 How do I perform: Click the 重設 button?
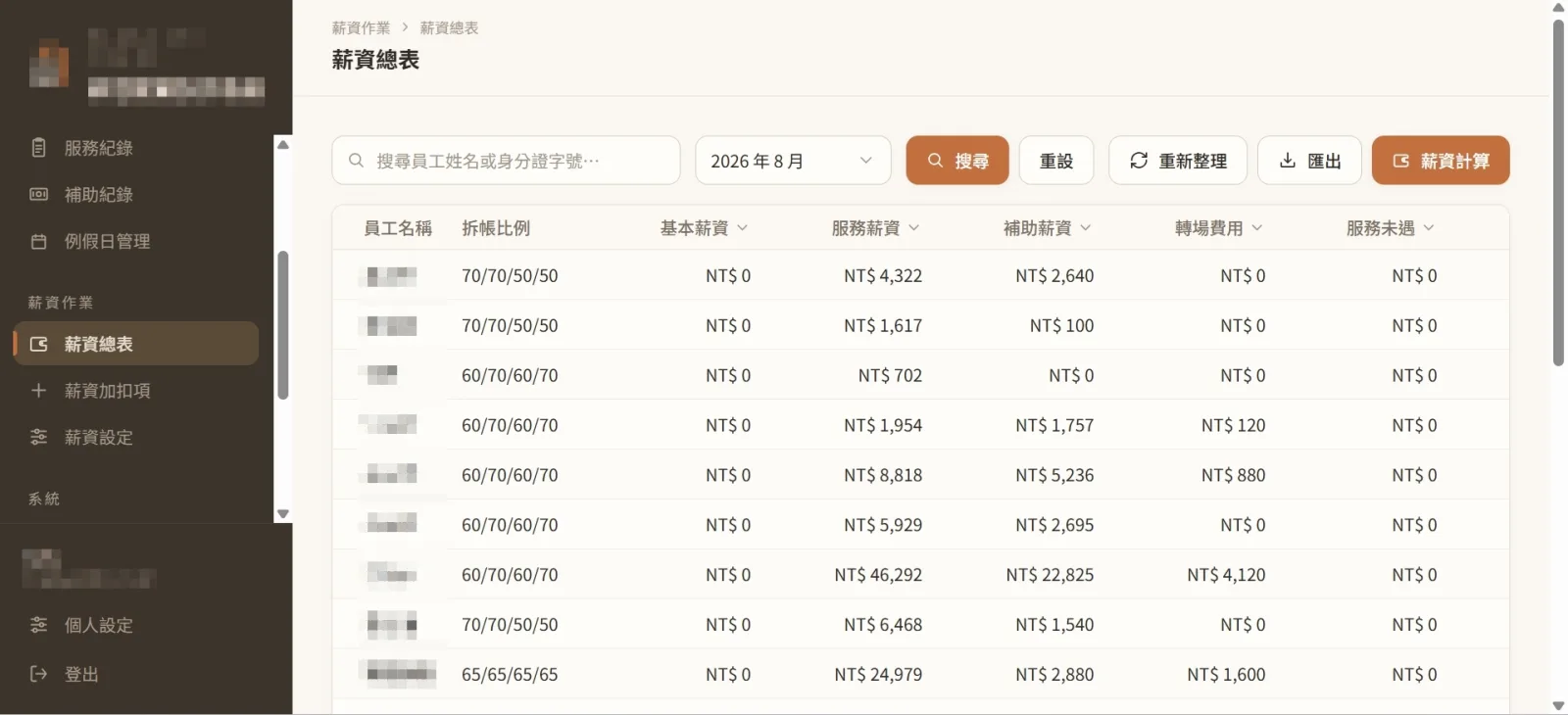pos(1056,161)
